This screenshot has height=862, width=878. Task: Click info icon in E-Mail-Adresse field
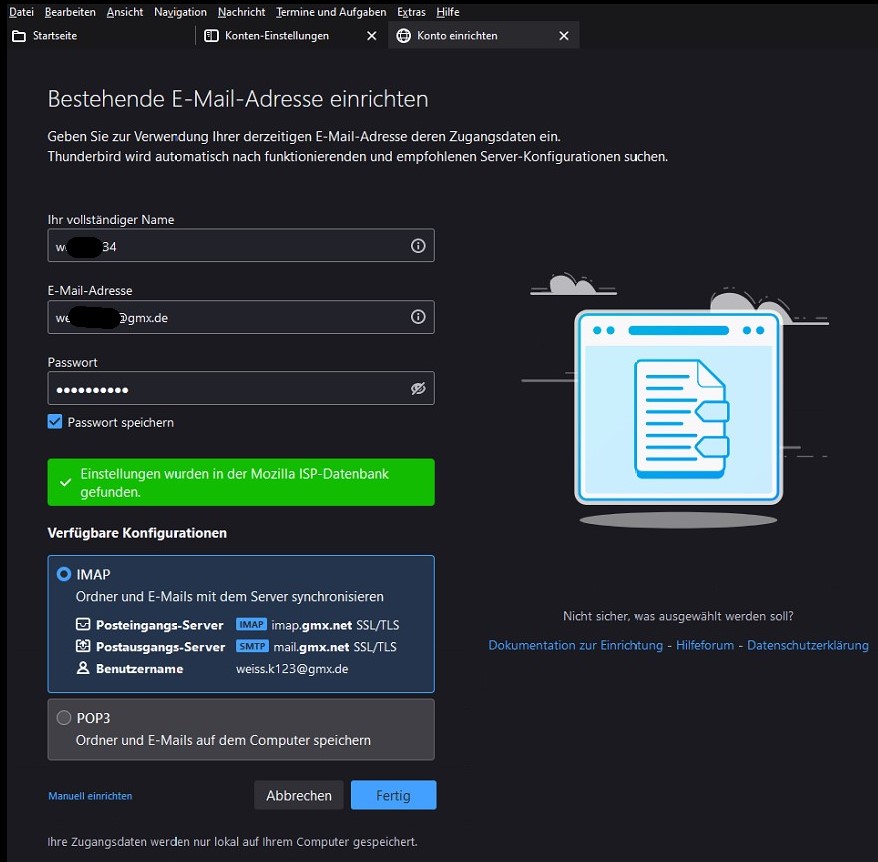418,317
